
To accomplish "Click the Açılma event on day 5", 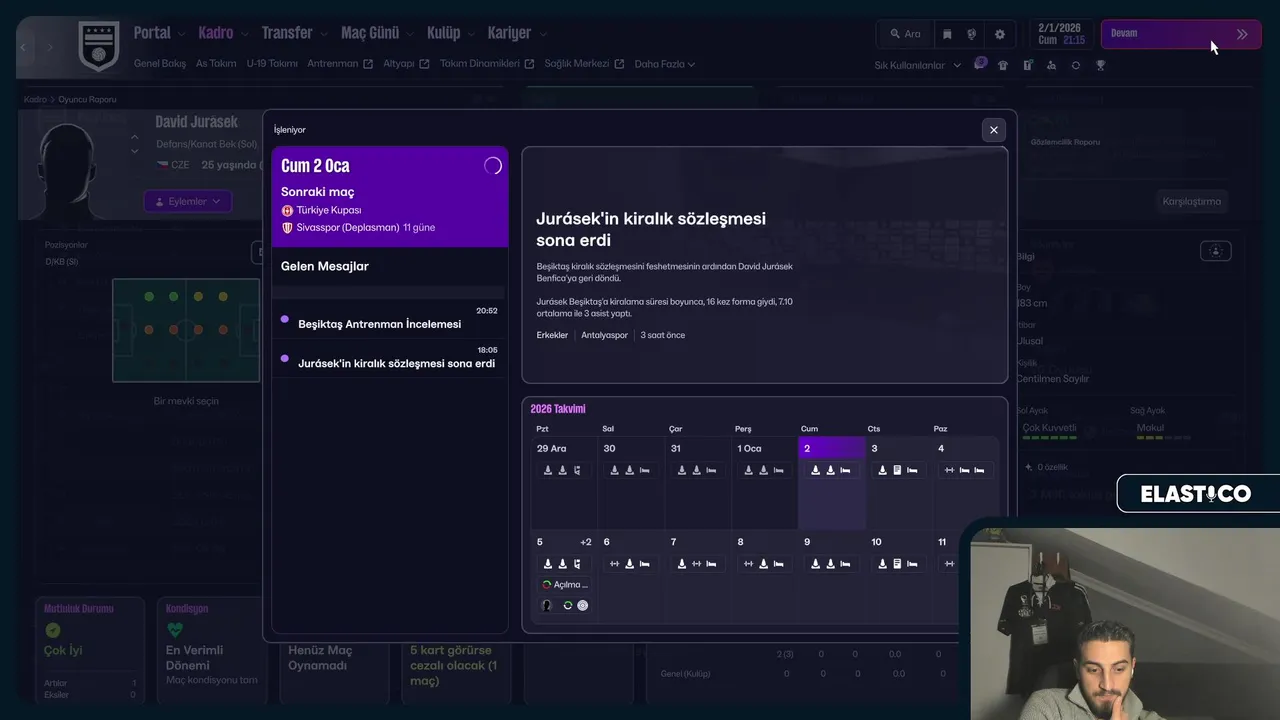I will click(564, 584).
